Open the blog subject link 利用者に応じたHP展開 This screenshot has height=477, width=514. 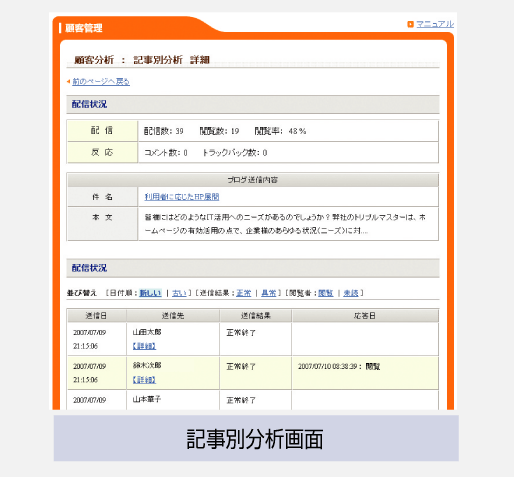[x=182, y=197]
